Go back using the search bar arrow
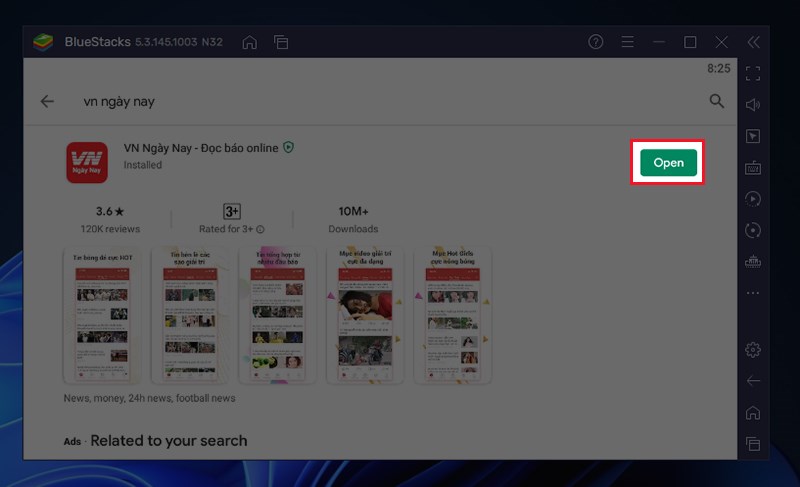Viewport: 800px width, 487px height. (x=47, y=101)
